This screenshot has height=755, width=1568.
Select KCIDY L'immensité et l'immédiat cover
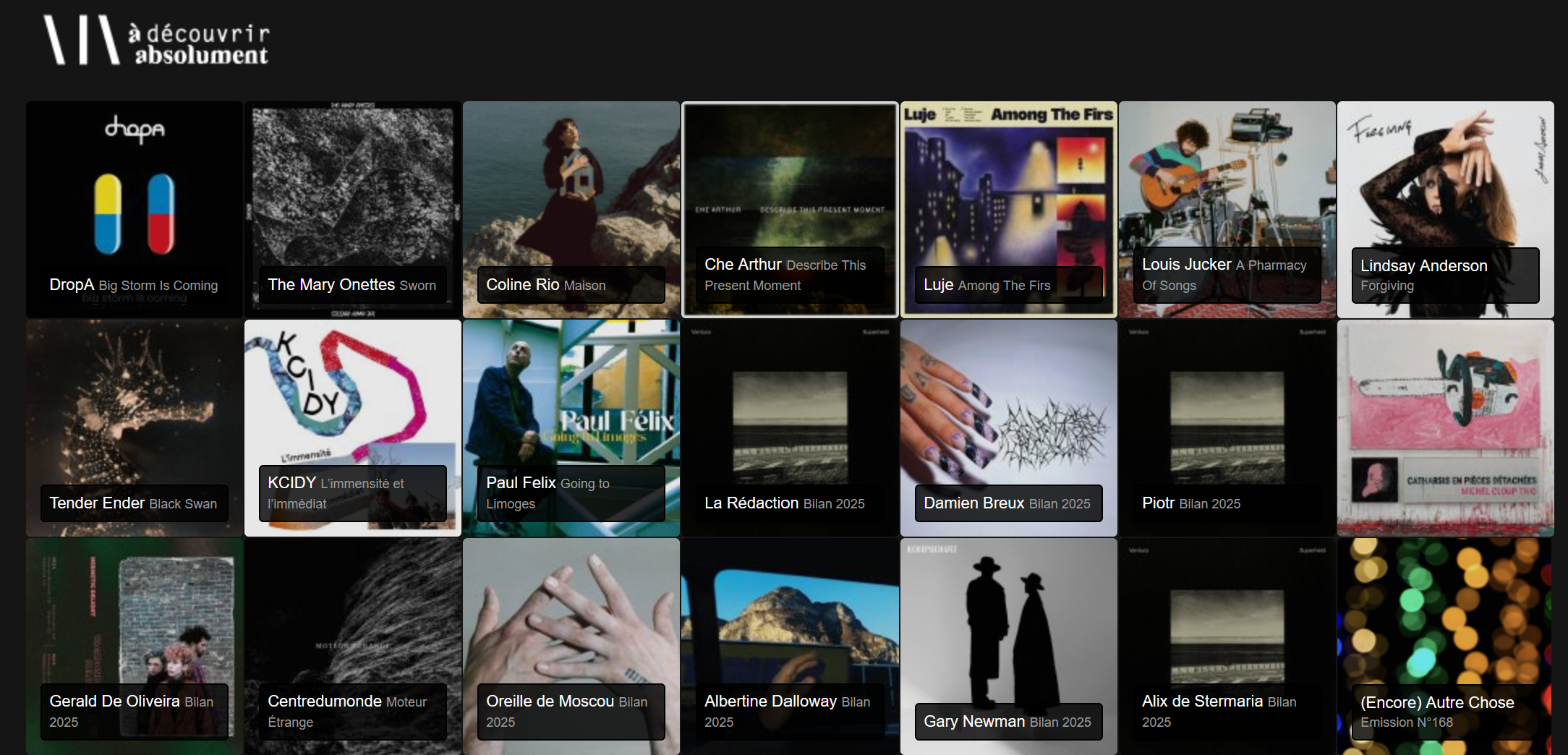(353, 427)
